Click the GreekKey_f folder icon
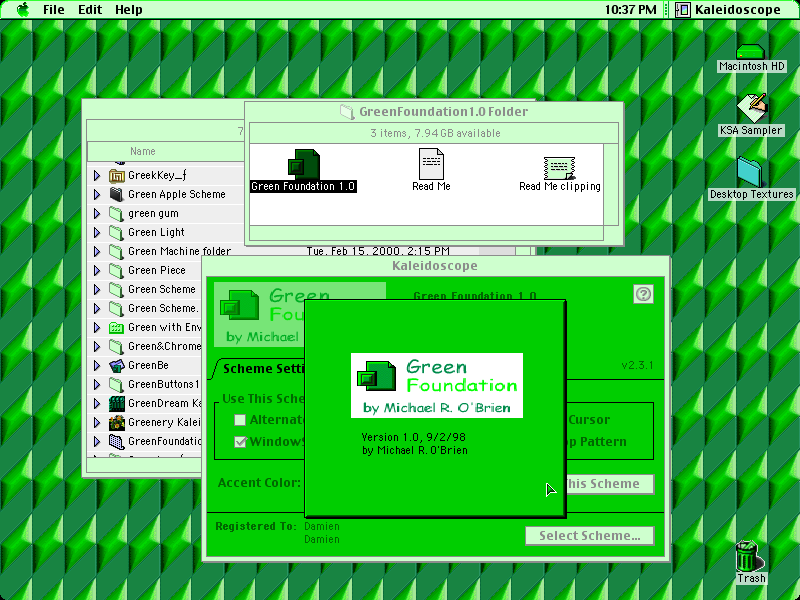The height and width of the screenshot is (600, 800). point(117,176)
